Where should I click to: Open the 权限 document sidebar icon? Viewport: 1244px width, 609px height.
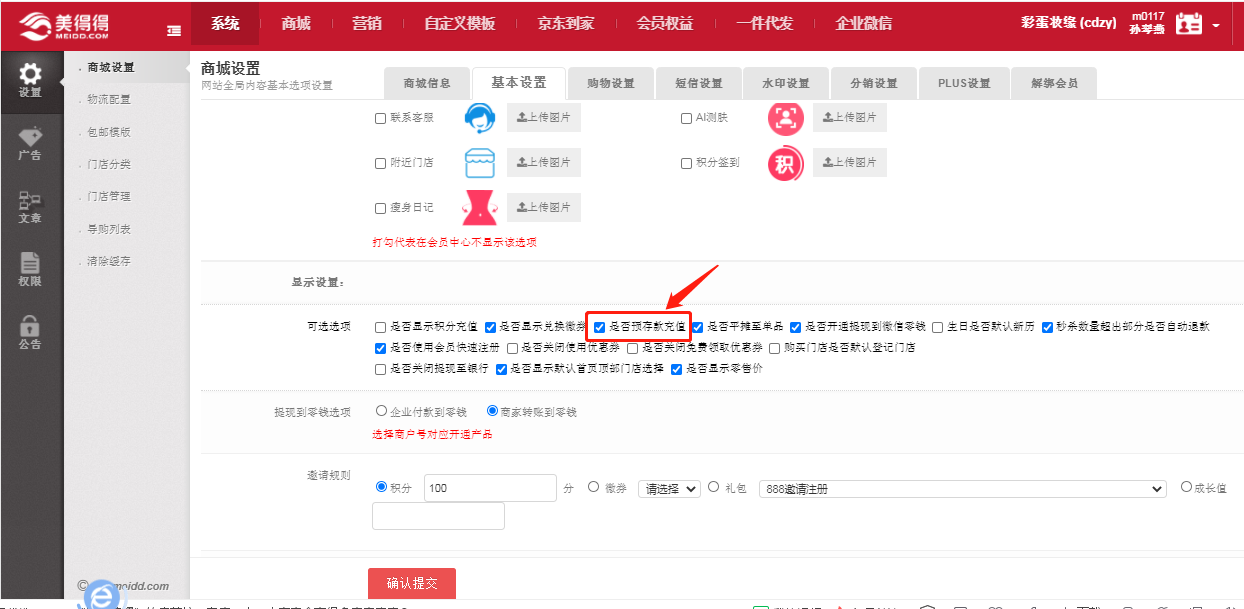30,268
